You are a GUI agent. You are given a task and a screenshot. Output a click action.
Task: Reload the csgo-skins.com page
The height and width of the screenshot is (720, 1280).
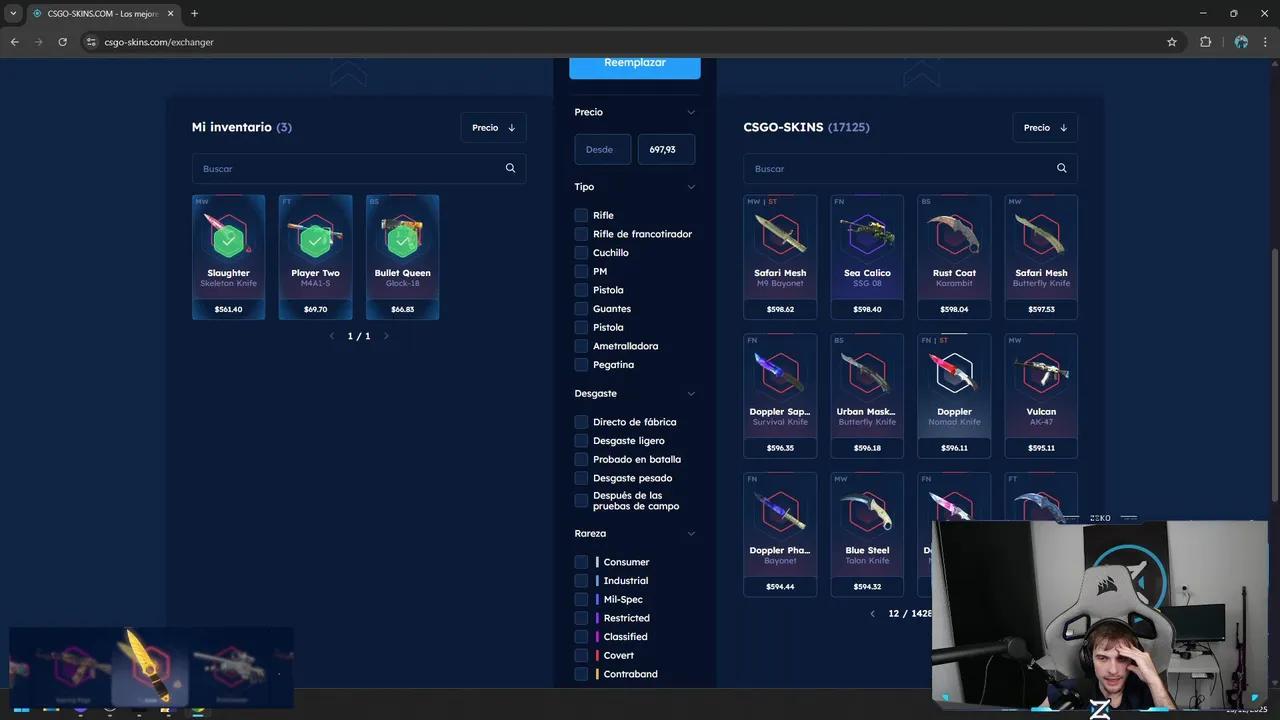point(62,42)
